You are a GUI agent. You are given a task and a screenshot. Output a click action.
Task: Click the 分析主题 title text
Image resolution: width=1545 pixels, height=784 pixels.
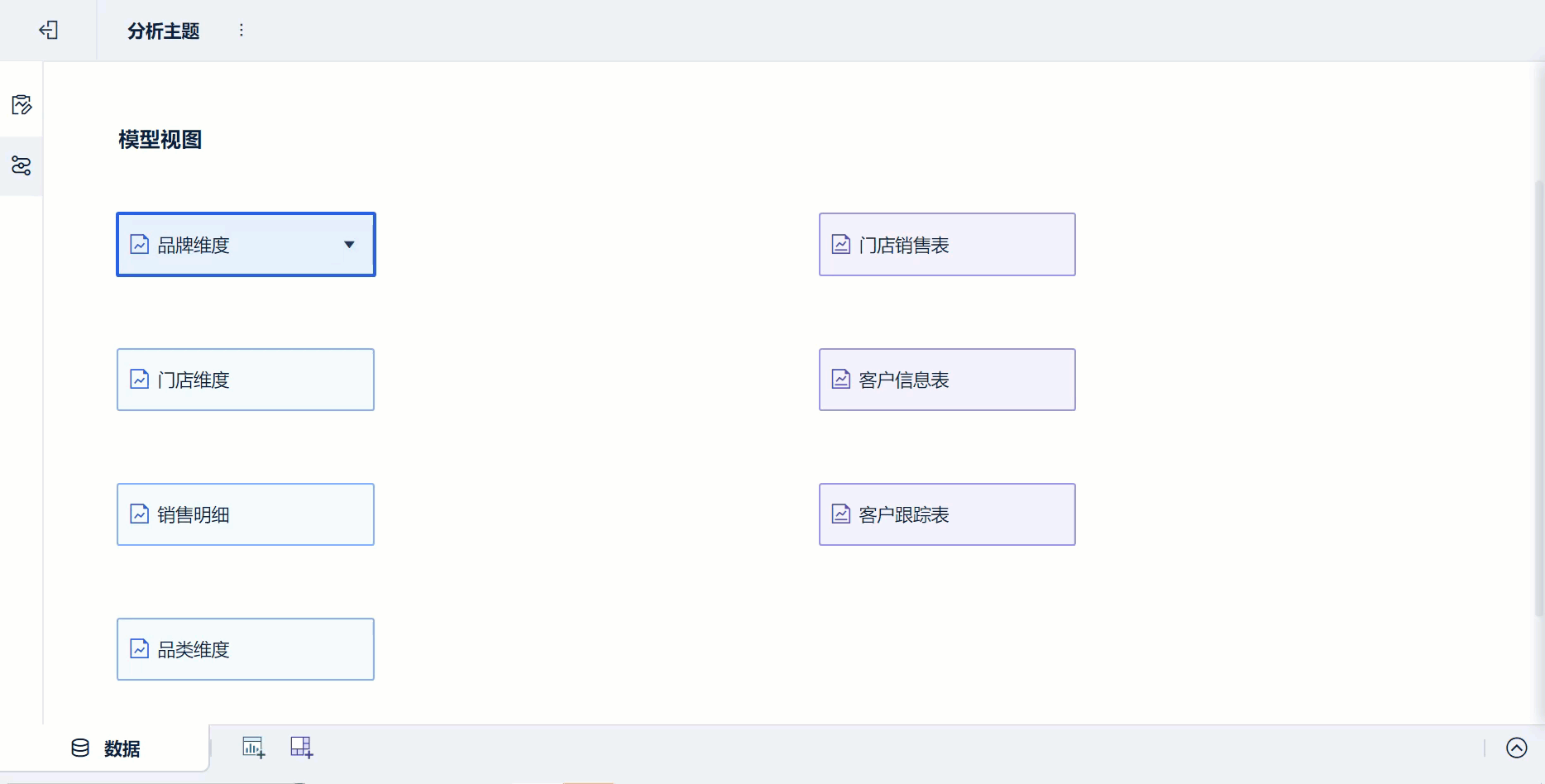click(x=164, y=31)
